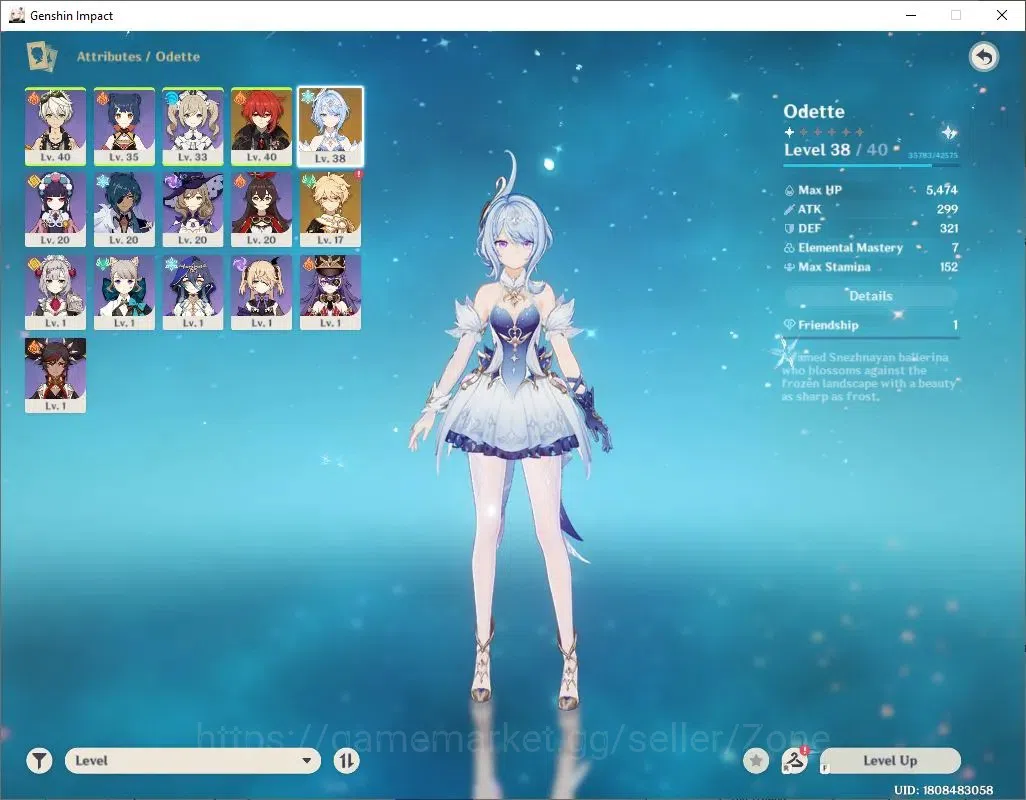Click the Genshin Impact title bar icon
This screenshot has height=800, width=1026.
click(x=17, y=15)
